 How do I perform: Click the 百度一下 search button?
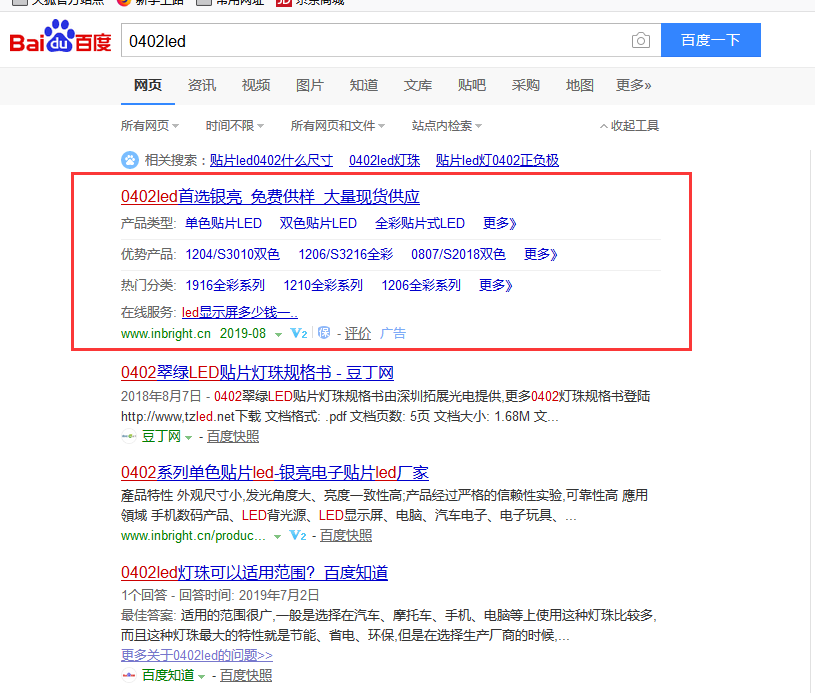pyautogui.click(x=711, y=40)
